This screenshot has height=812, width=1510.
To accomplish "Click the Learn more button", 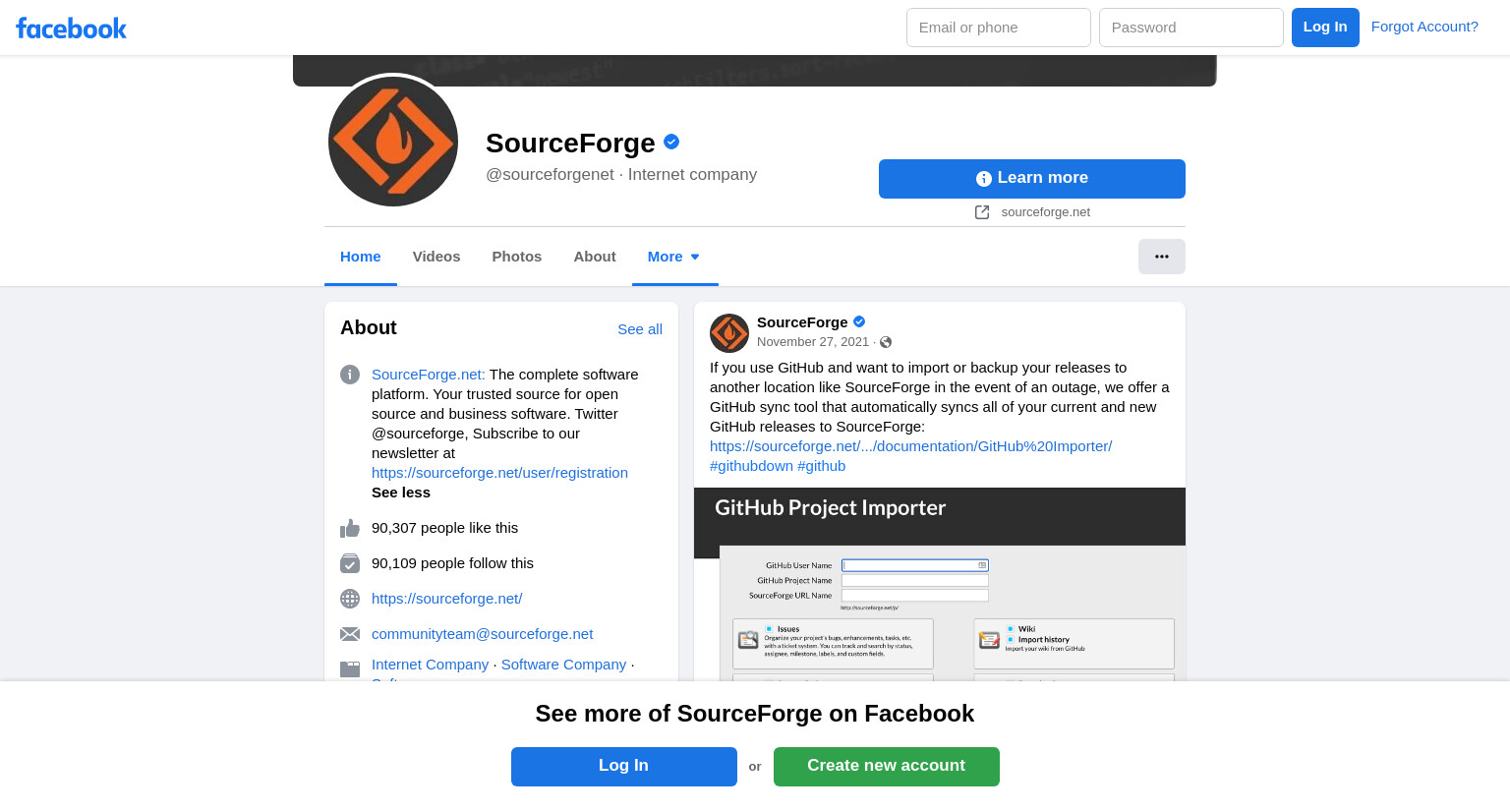I will 1032,179.
